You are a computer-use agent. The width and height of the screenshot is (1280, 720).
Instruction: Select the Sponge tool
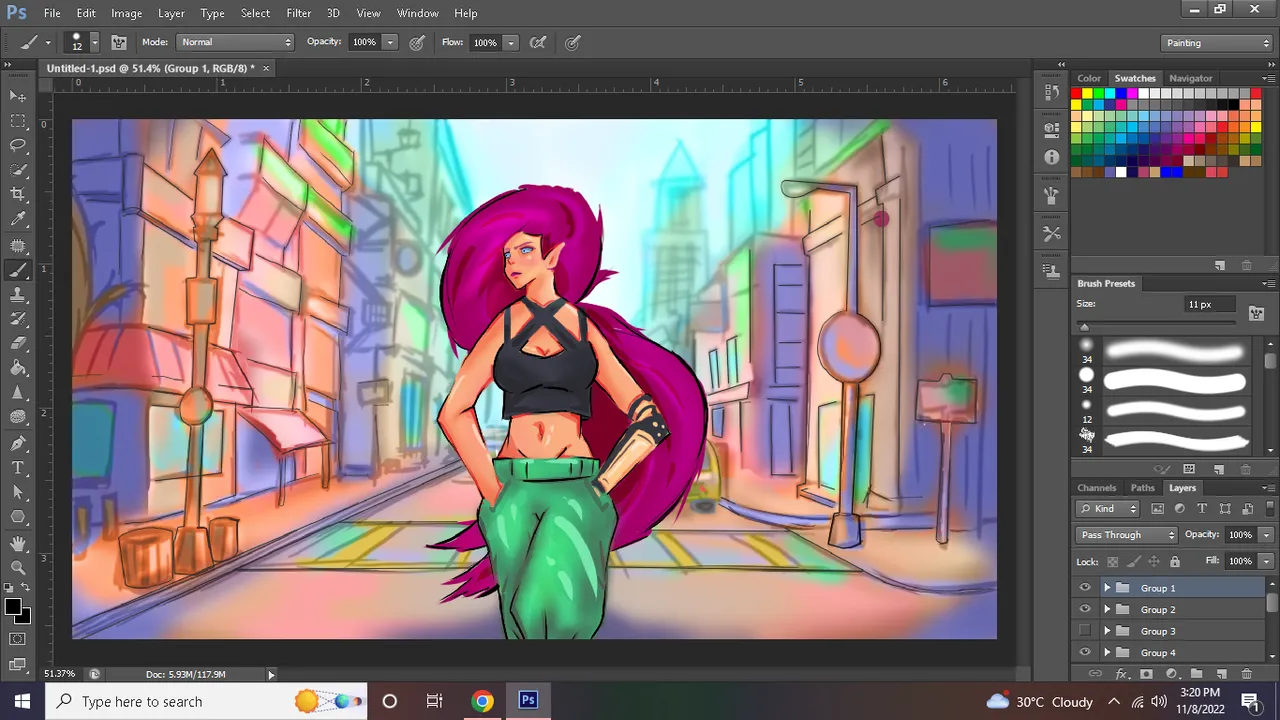point(18,417)
